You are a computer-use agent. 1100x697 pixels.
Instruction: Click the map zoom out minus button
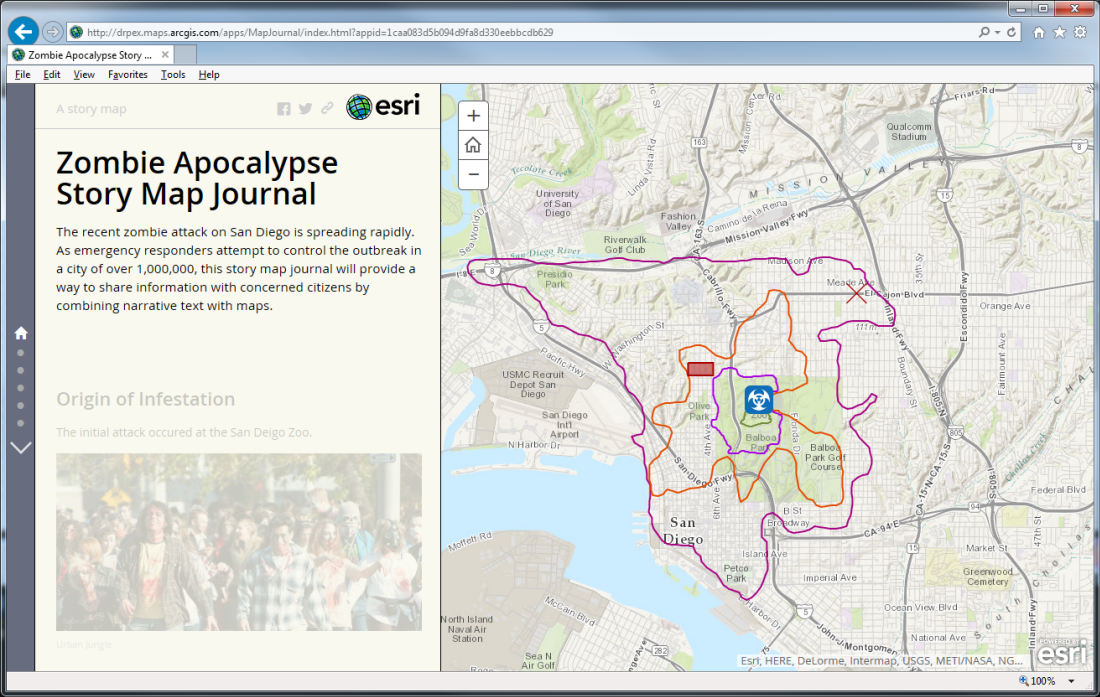474,175
